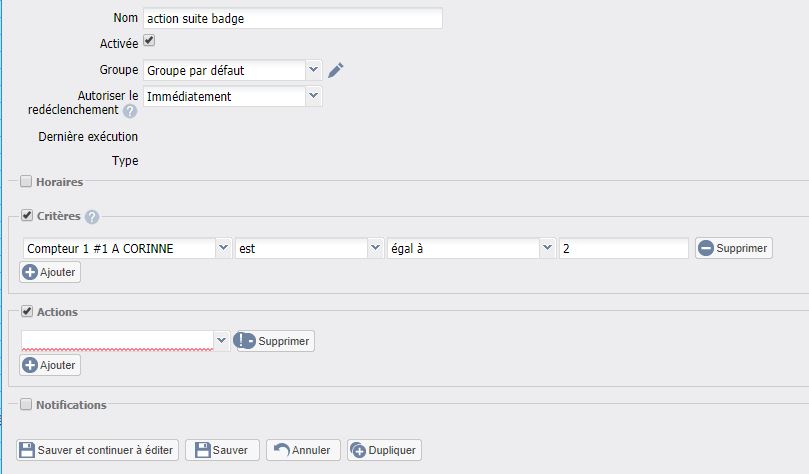Enable the Horaires section checkbox
809x474 pixels.
(x=26, y=182)
